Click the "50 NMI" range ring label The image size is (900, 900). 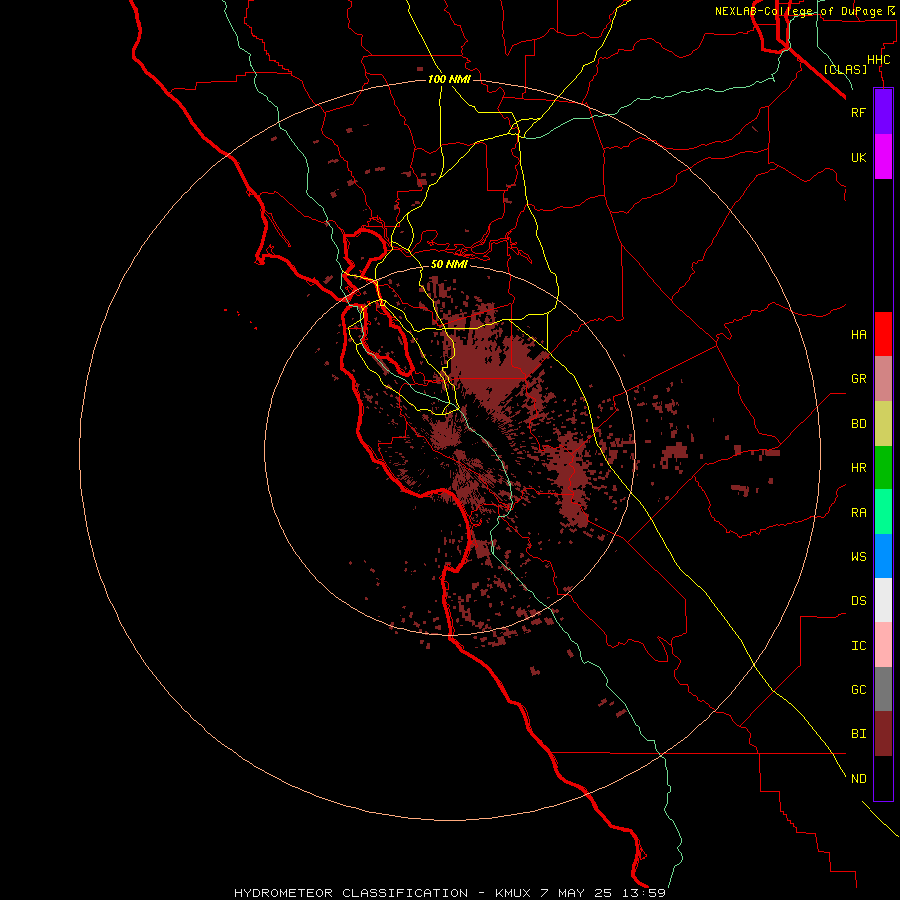449,264
